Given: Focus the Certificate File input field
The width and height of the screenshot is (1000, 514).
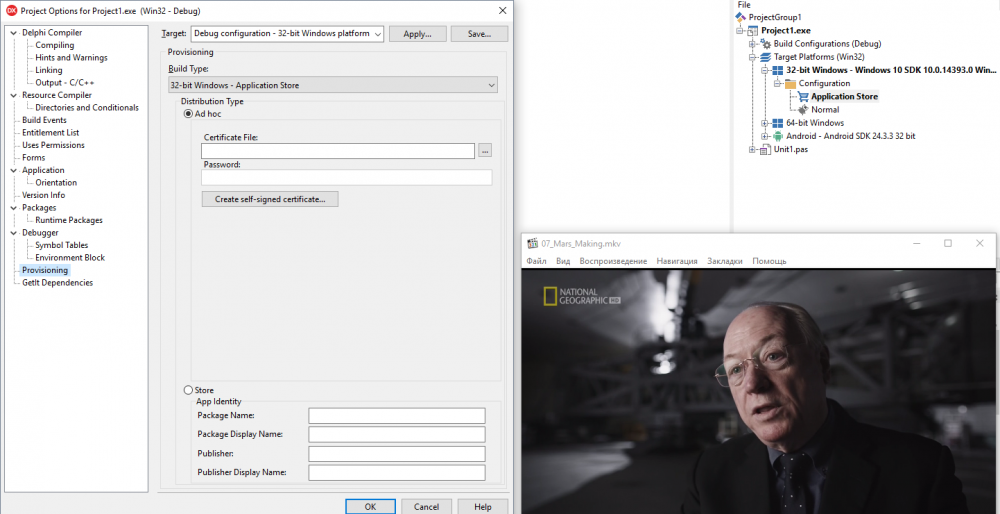Looking at the screenshot, I should pyautogui.click(x=338, y=151).
